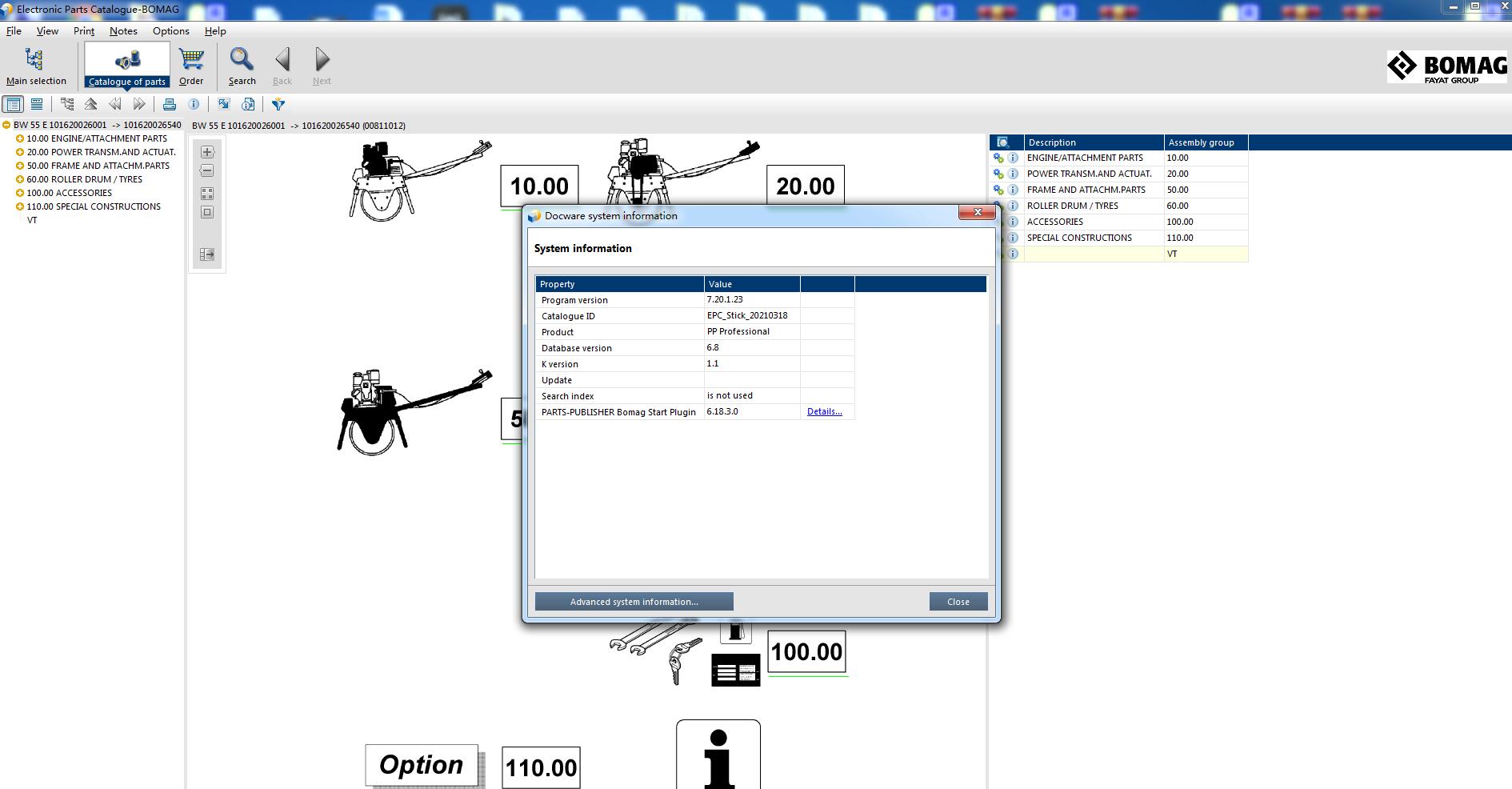Image resolution: width=1512 pixels, height=789 pixels.
Task: Click the filter funnel icon
Action: pyautogui.click(x=278, y=104)
